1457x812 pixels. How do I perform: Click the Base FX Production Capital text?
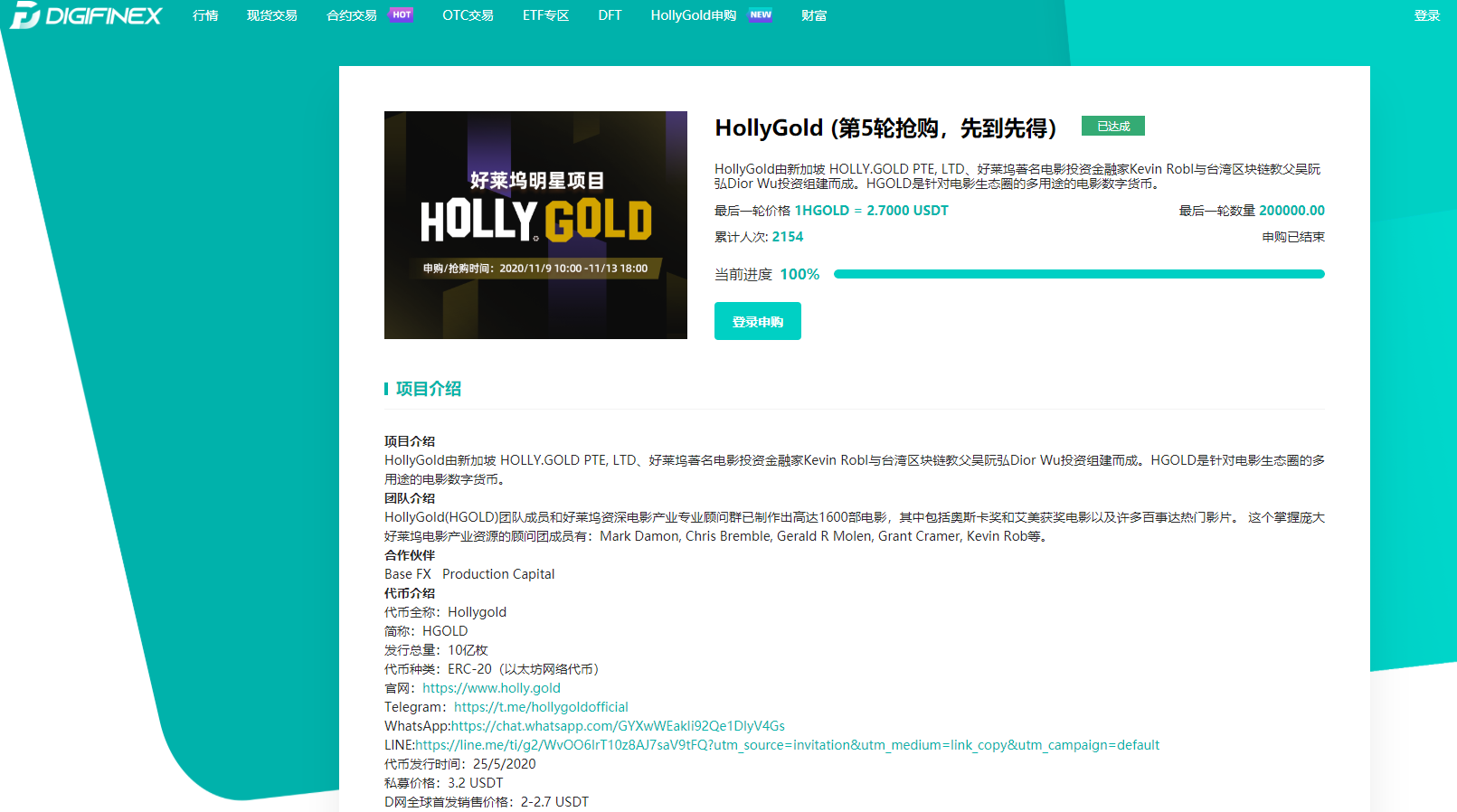point(469,574)
